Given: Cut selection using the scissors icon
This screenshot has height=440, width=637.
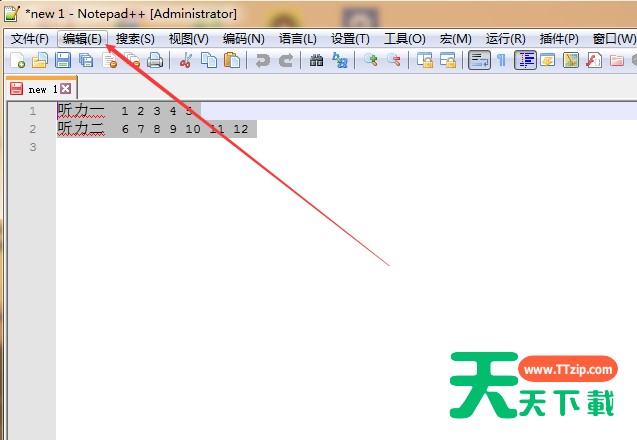Looking at the screenshot, I should (x=186, y=61).
